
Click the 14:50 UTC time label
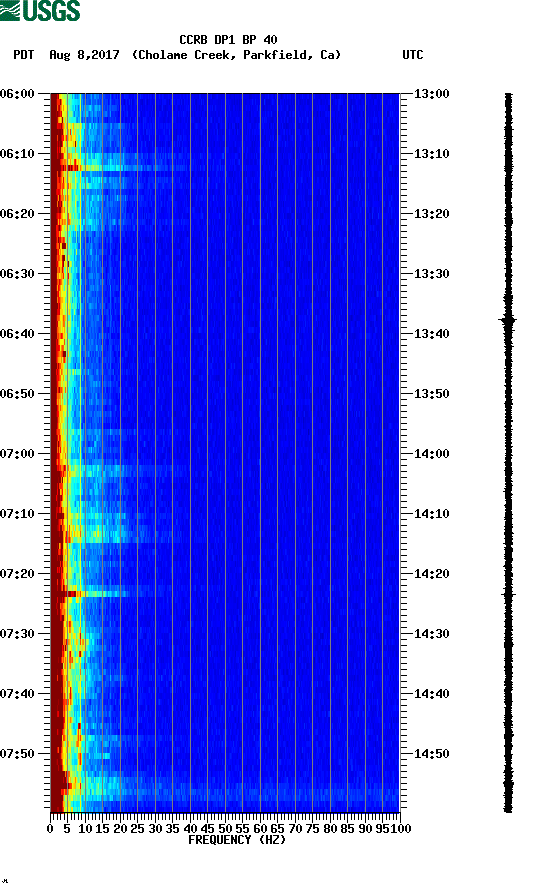pos(431,754)
